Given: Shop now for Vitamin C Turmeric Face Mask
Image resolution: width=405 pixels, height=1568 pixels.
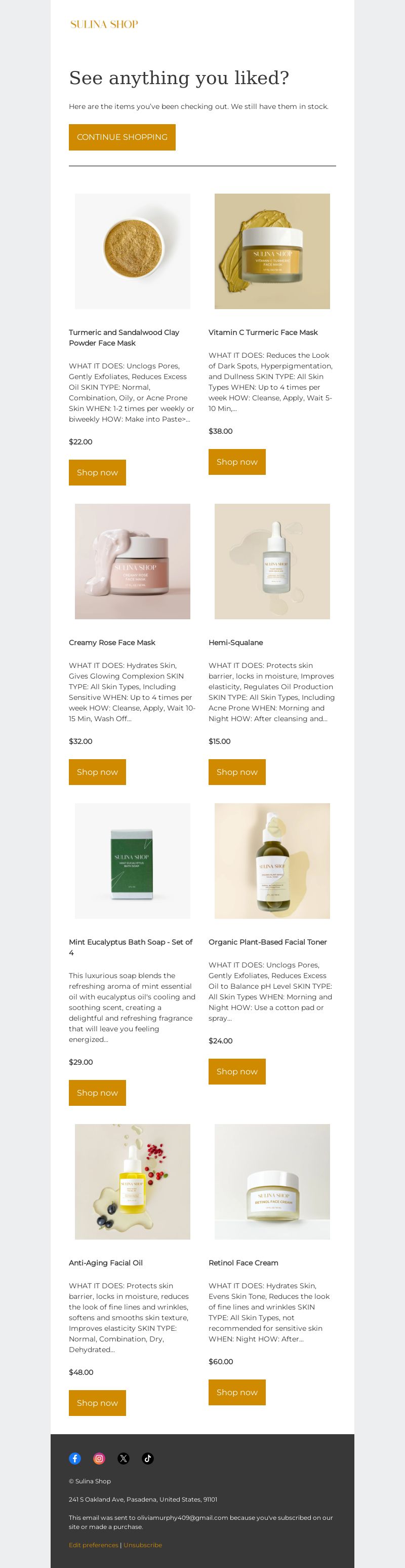Looking at the screenshot, I should pos(237,462).
